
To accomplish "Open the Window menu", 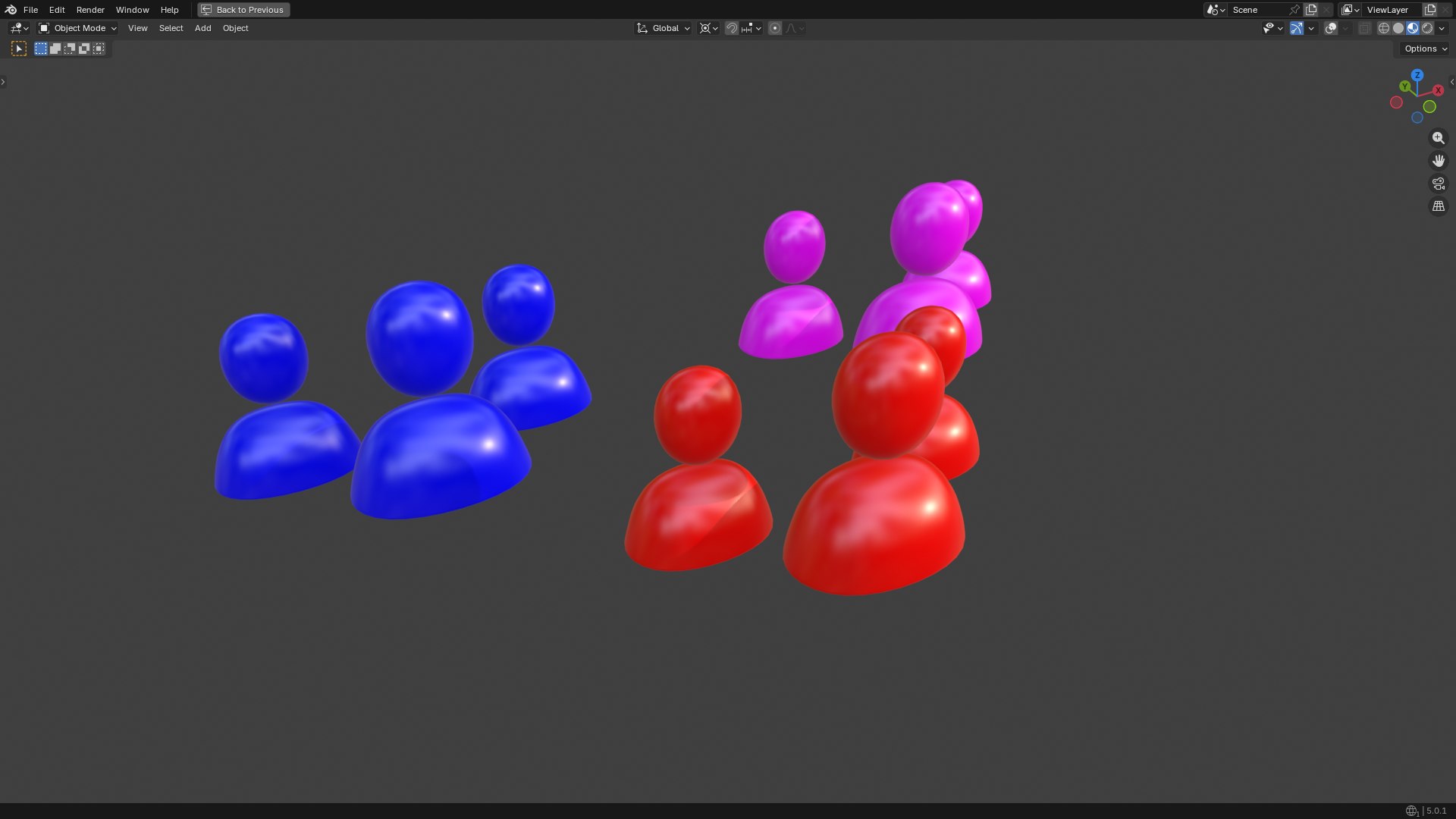I will click(132, 10).
